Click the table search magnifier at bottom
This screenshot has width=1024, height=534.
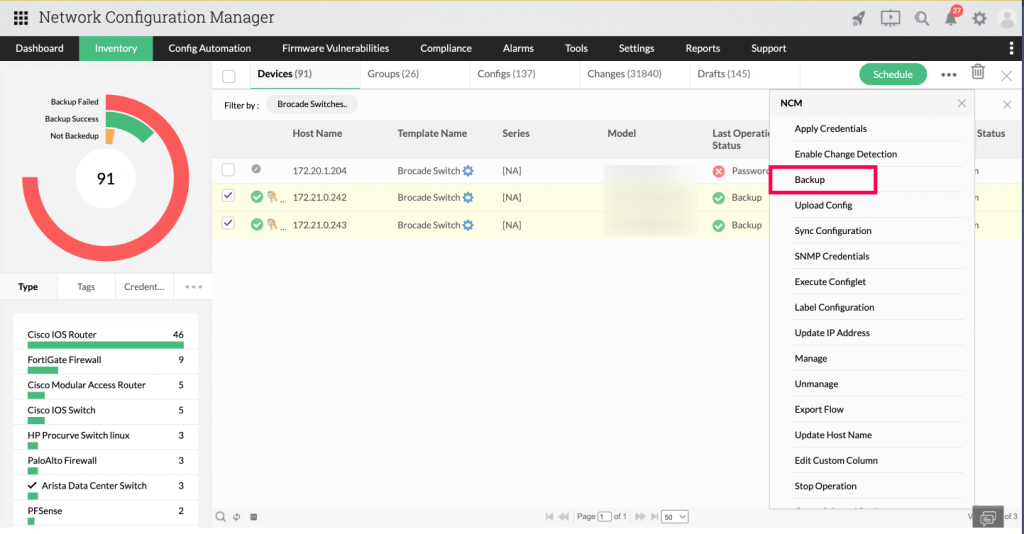click(221, 517)
